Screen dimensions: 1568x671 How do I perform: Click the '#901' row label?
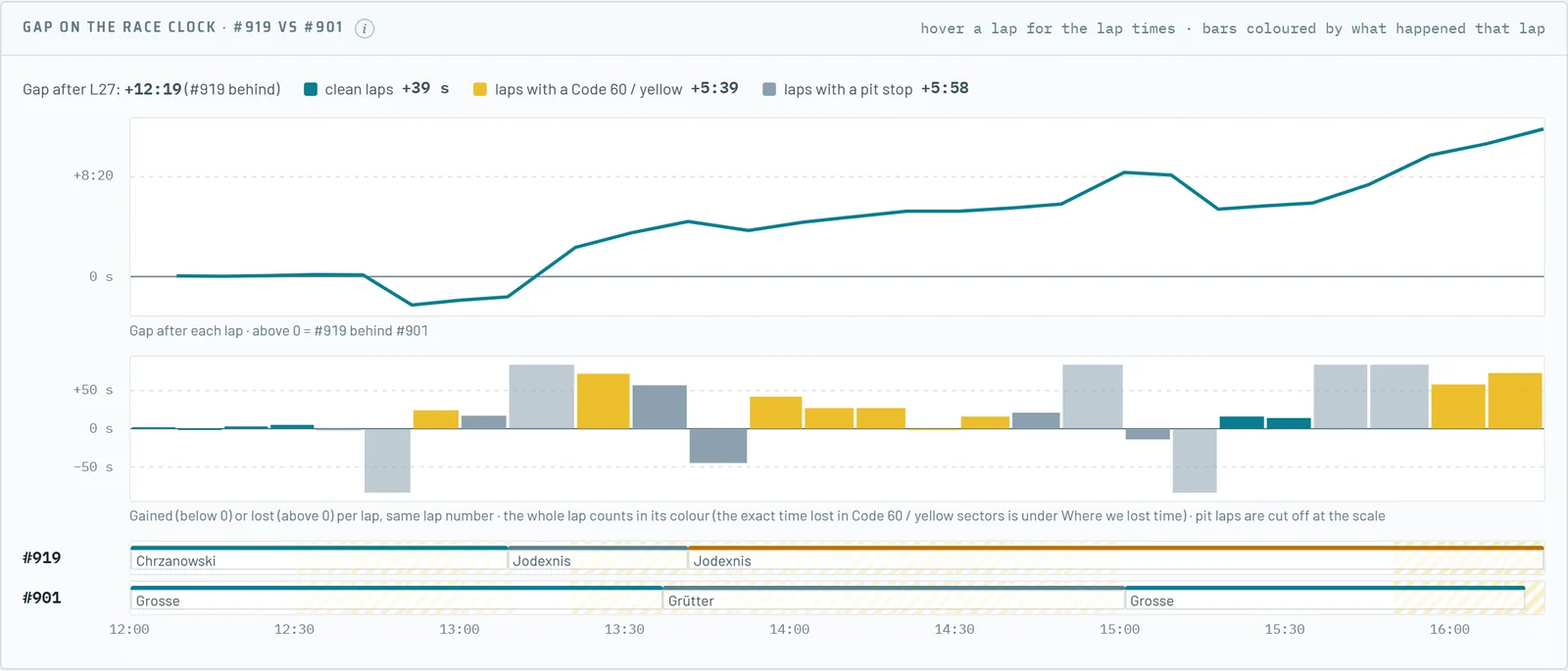point(42,598)
